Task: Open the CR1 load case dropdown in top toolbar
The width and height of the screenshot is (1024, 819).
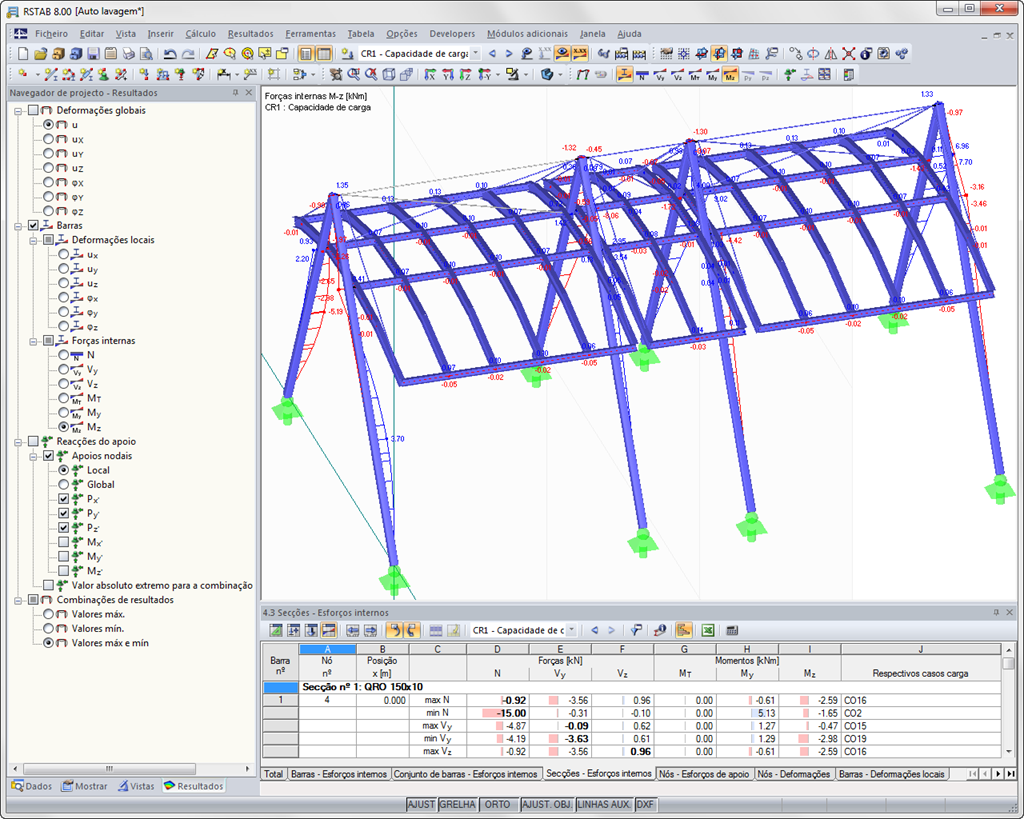Action: tap(475, 54)
